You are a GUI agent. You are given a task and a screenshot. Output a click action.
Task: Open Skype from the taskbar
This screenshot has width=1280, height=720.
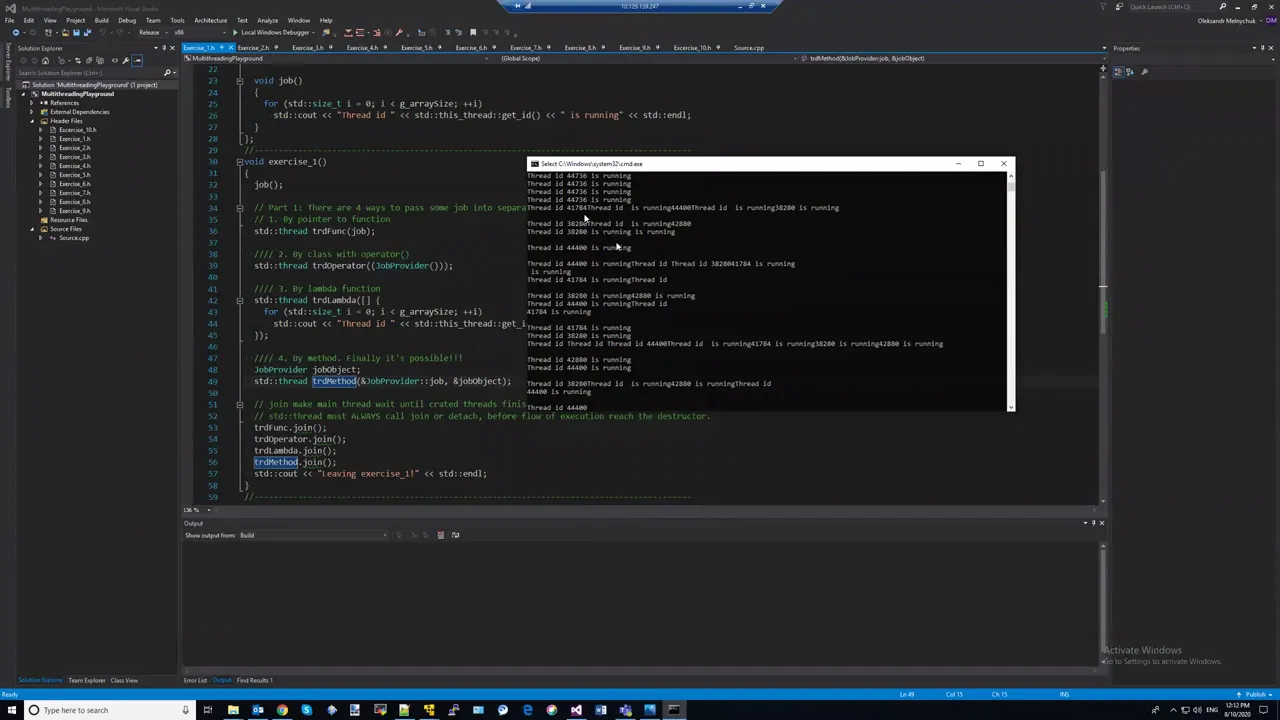pos(306,710)
